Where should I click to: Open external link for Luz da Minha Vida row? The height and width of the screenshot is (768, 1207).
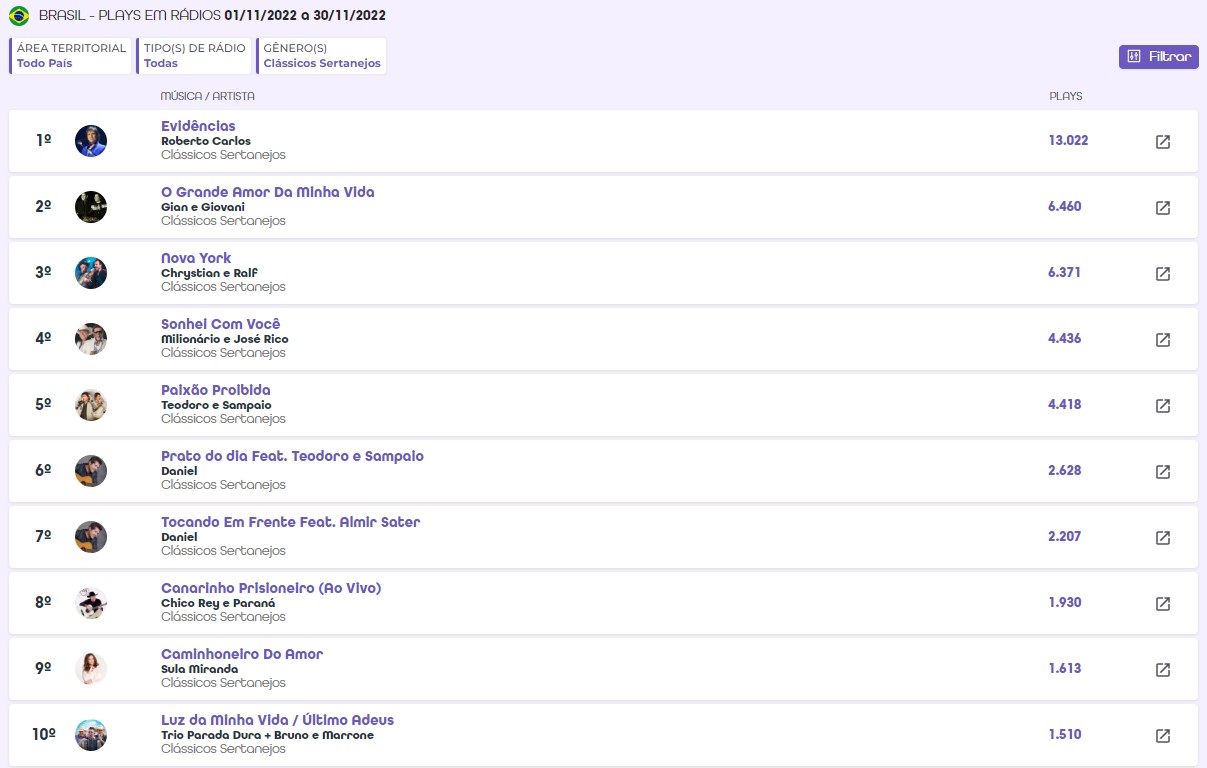coord(1163,736)
